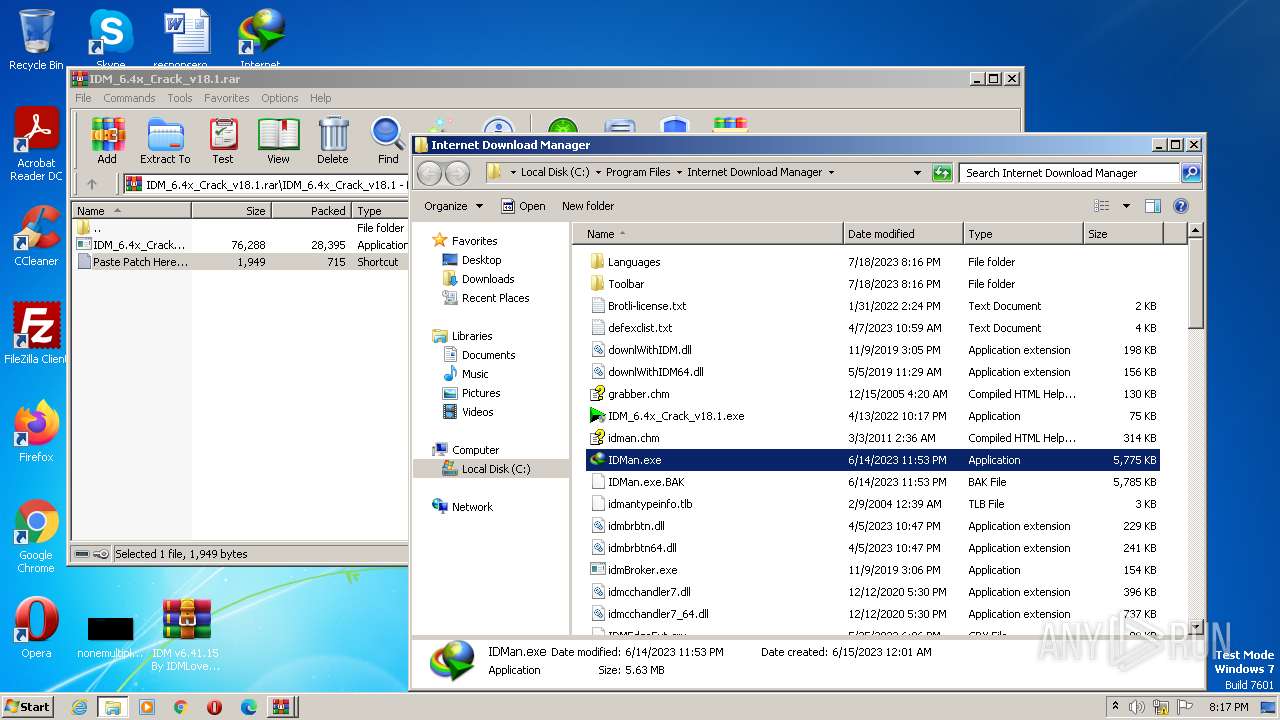This screenshot has height=720, width=1280.
Task: Click the Test icon in WinRAR toolbar
Action: coord(223,140)
